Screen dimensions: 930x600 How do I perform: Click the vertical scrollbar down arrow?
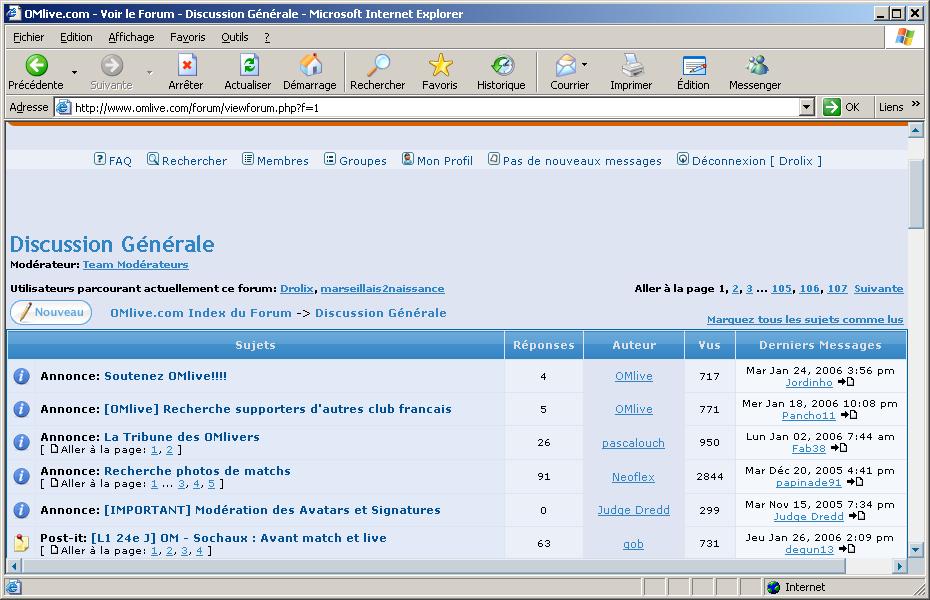click(916, 550)
